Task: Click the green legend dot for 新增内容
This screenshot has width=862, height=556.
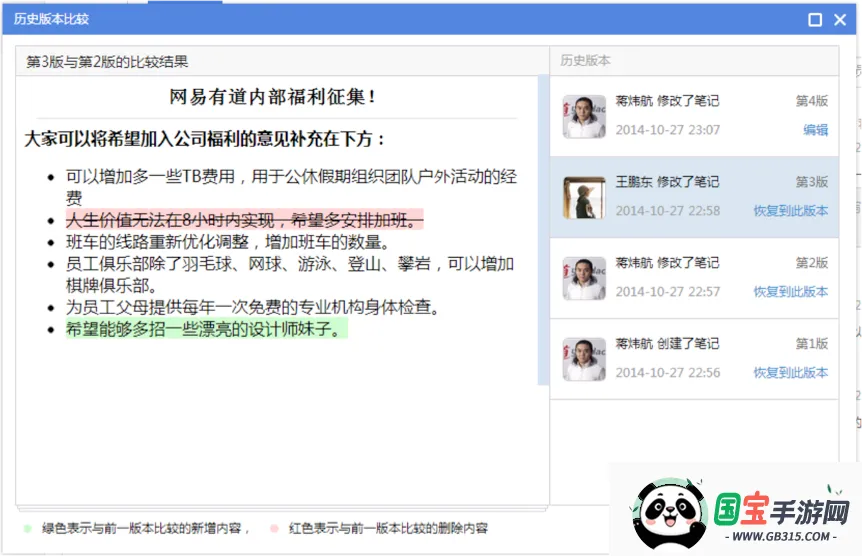Action: (27, 529)
